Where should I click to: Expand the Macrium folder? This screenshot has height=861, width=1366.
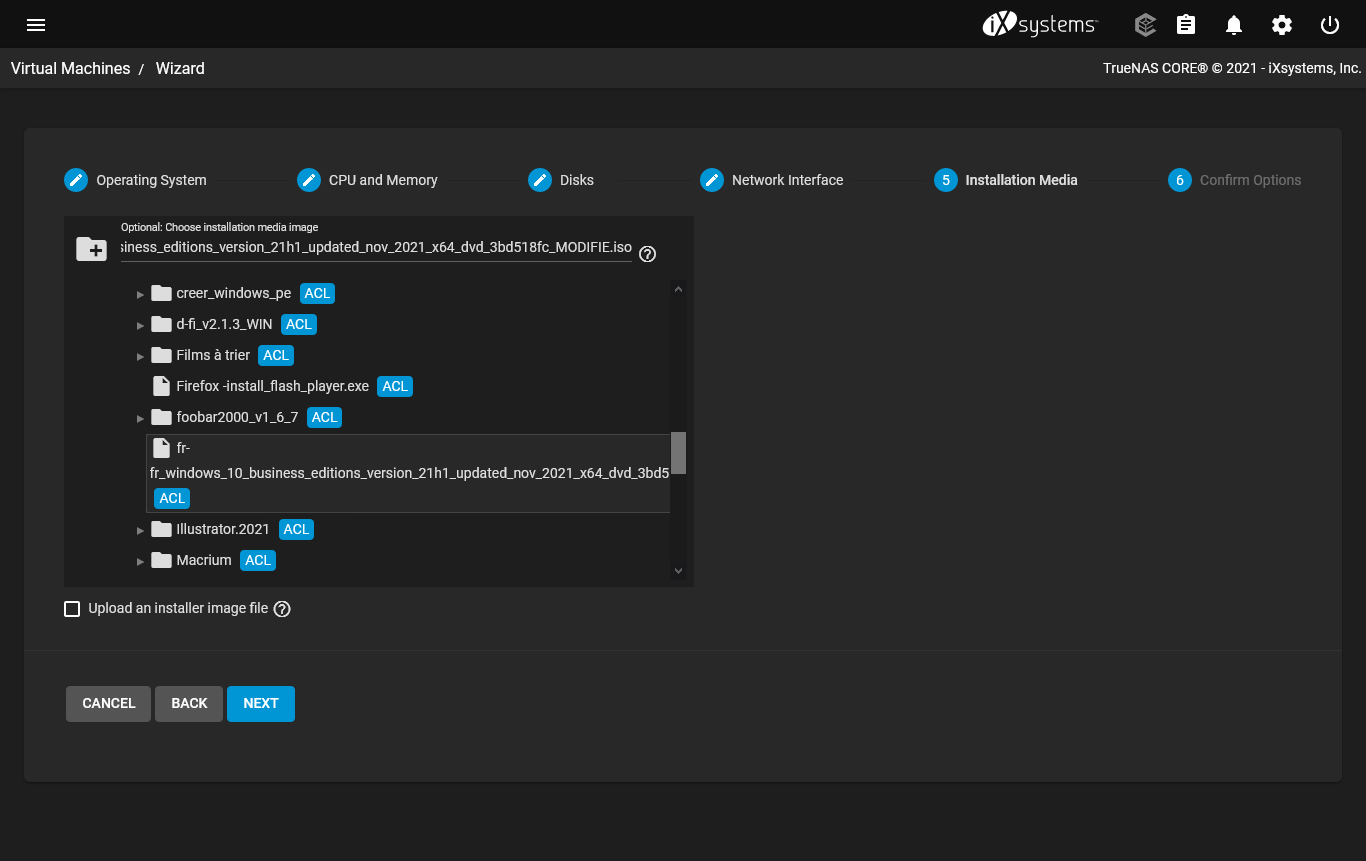(x=141, y=561)
